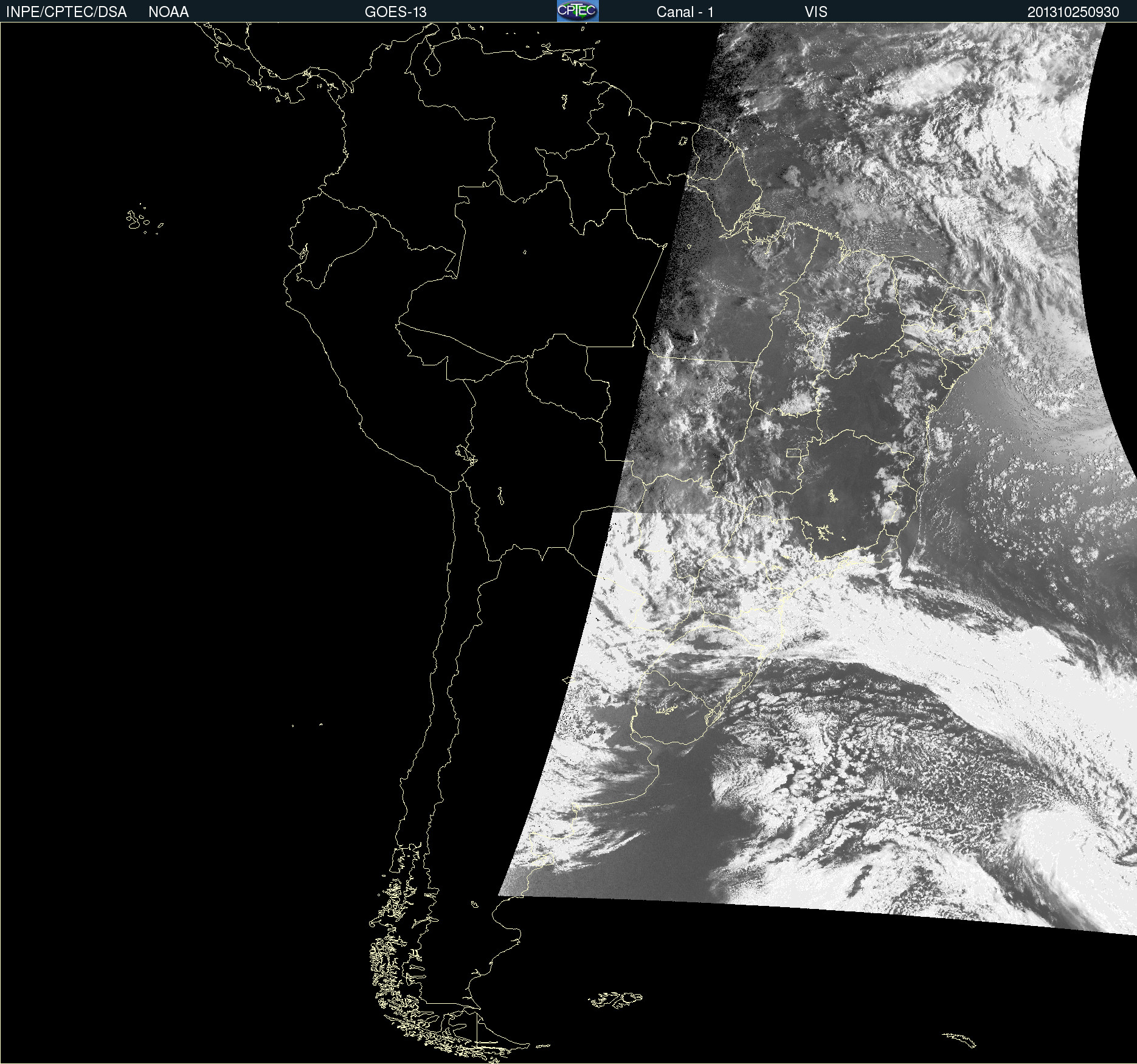Click the VIS channel label
This screenshot has height=1064, width=1137.
coord(816,12)
